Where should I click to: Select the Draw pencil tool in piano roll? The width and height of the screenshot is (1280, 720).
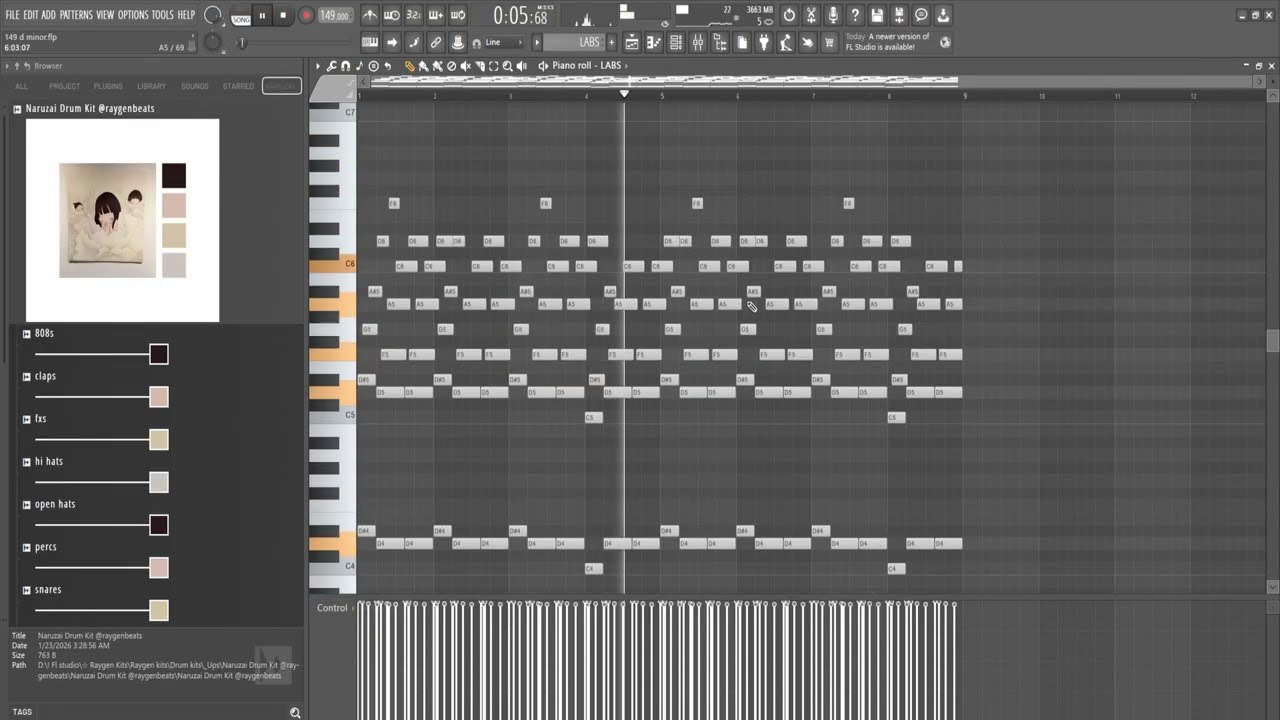(410, 66)
